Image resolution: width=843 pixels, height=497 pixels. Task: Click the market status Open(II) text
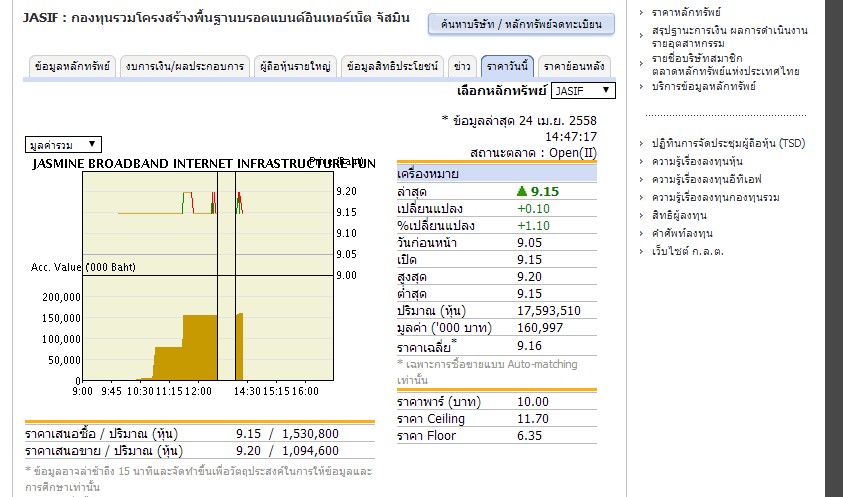[x=573, y=153]
